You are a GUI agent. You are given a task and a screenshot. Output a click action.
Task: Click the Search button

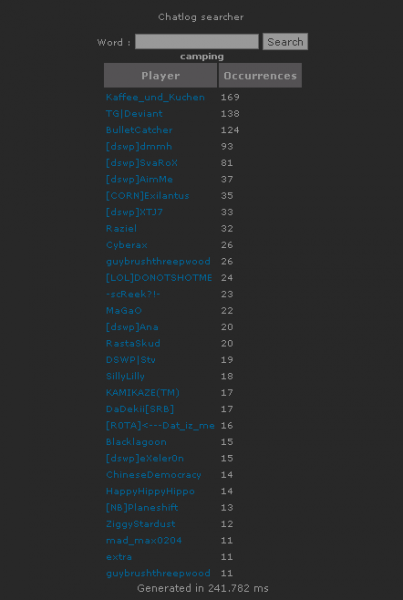point(285,41)
